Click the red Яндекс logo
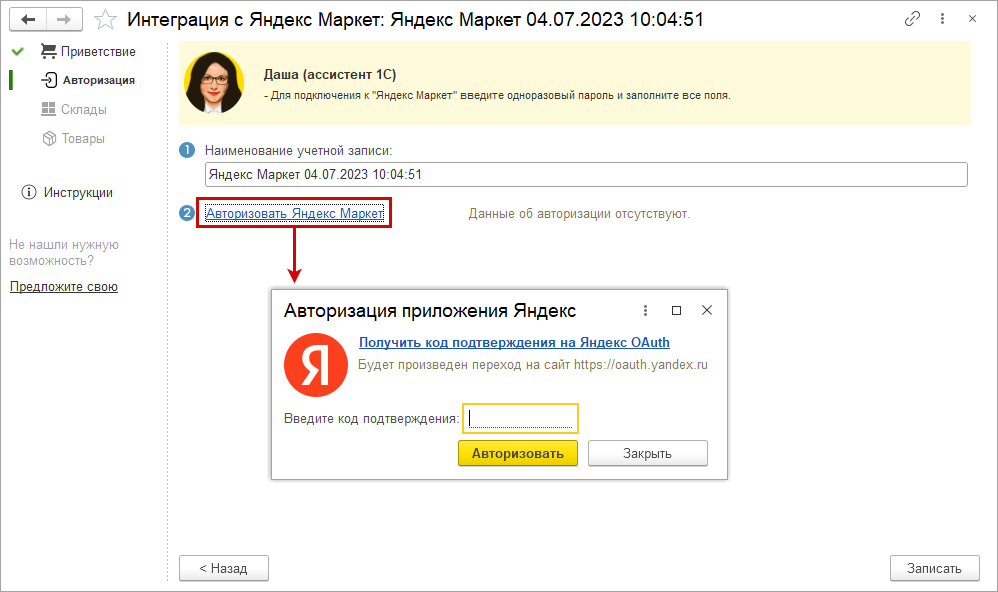This screenshot has height=592, width=998. click(x=316, y=365)
